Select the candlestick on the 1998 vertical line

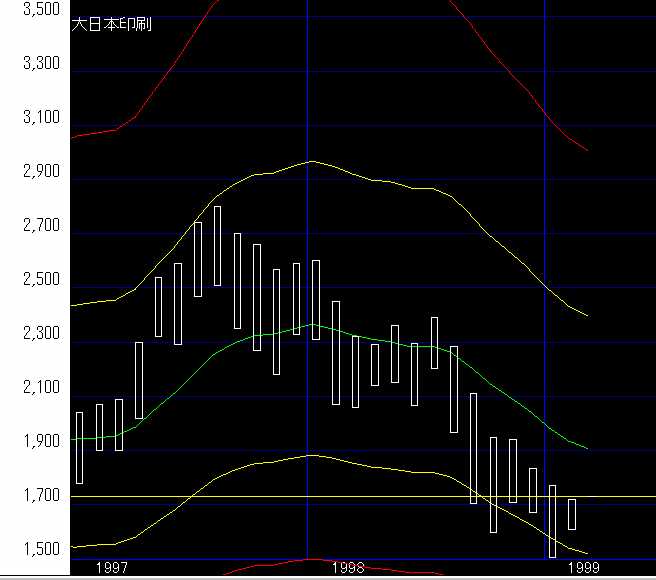coord(316,300)
